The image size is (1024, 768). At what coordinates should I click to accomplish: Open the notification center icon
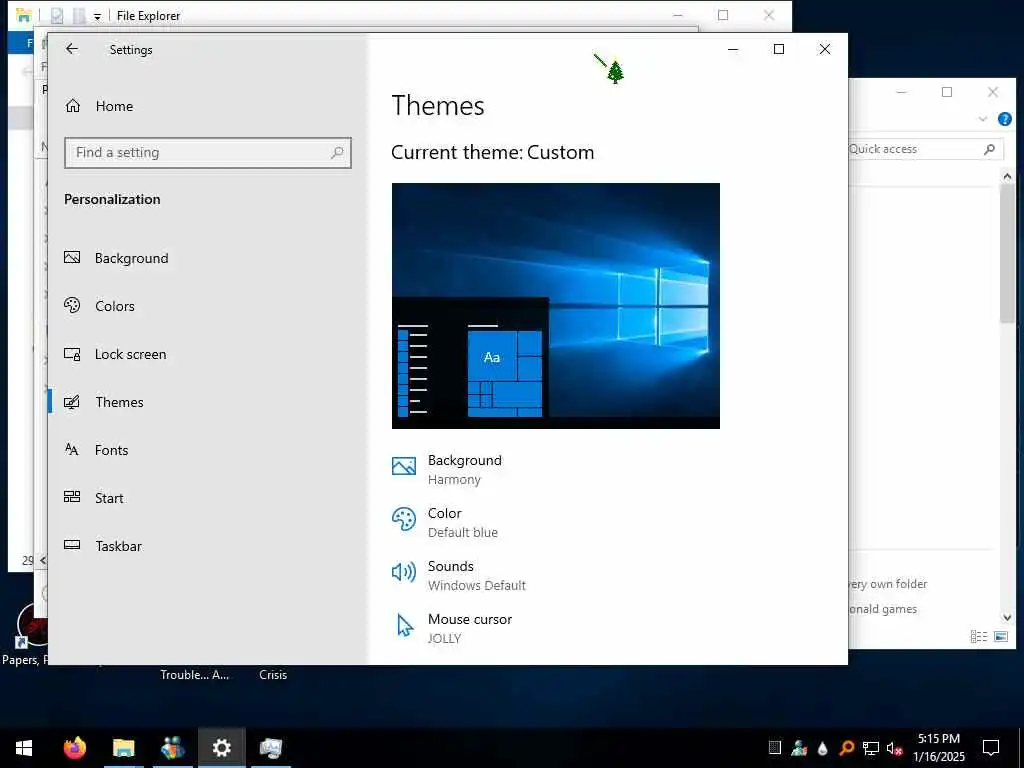[991, 748]
